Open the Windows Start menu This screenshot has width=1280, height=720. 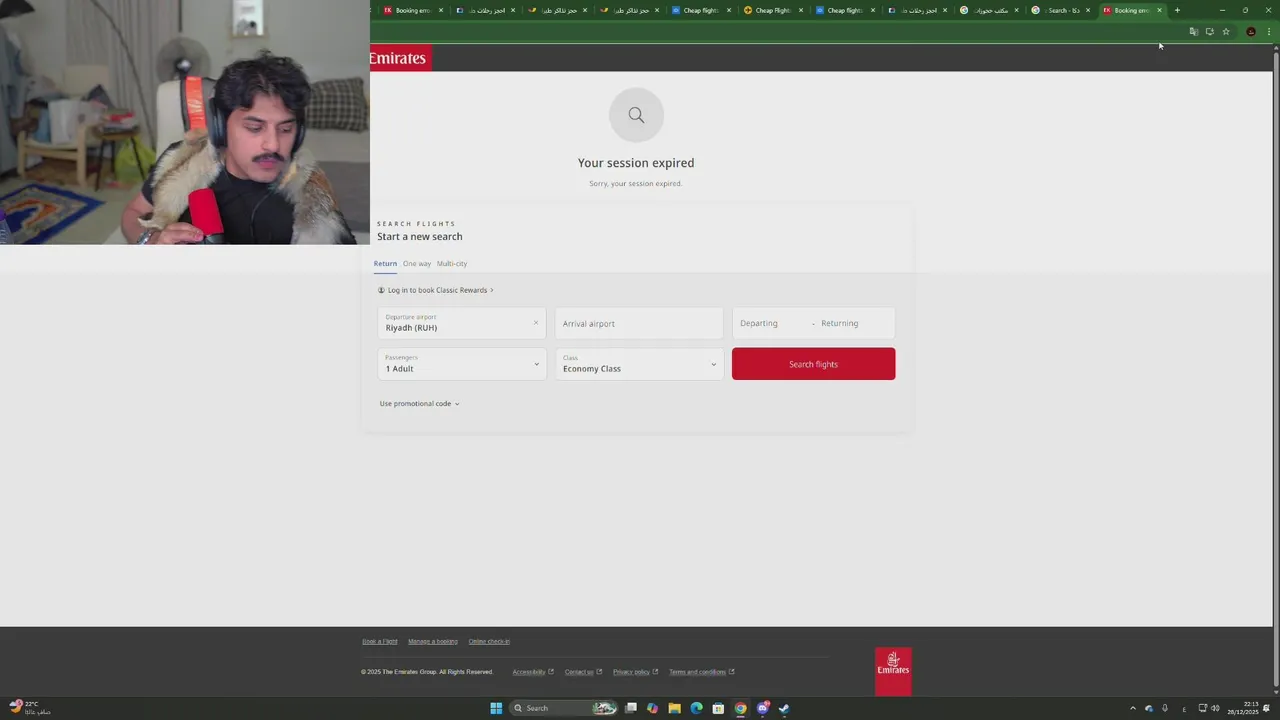coord(496,708)
